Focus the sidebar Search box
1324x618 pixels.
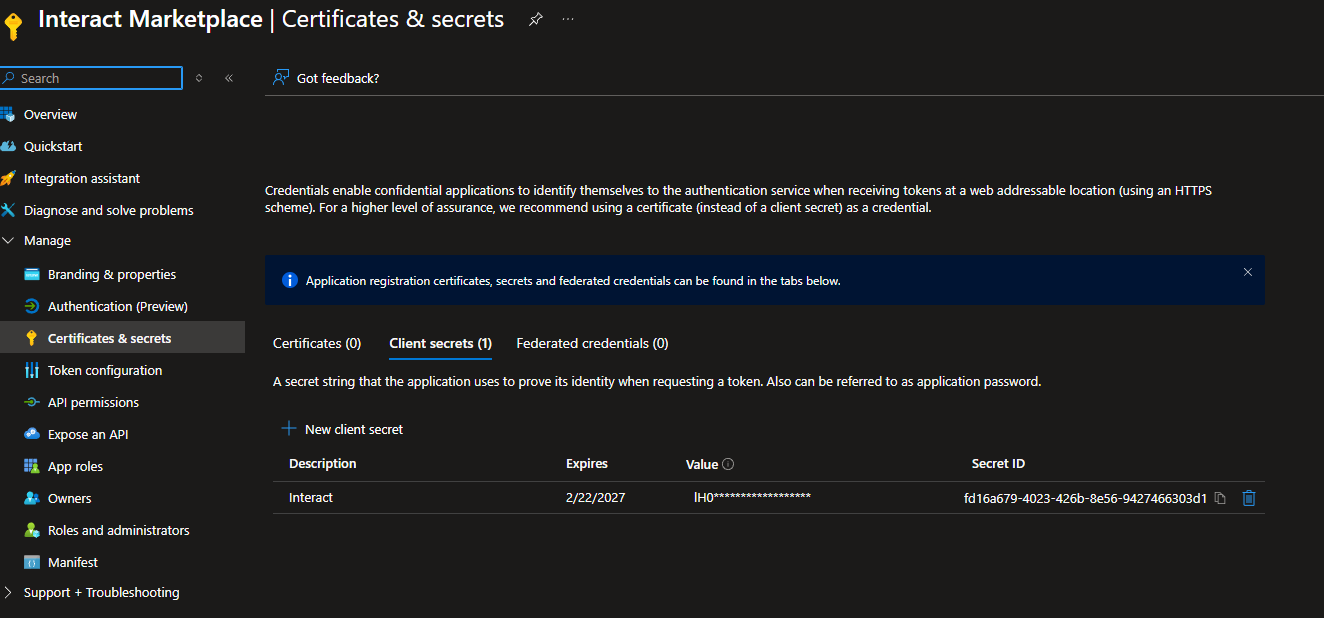click(x=92, y=78)
